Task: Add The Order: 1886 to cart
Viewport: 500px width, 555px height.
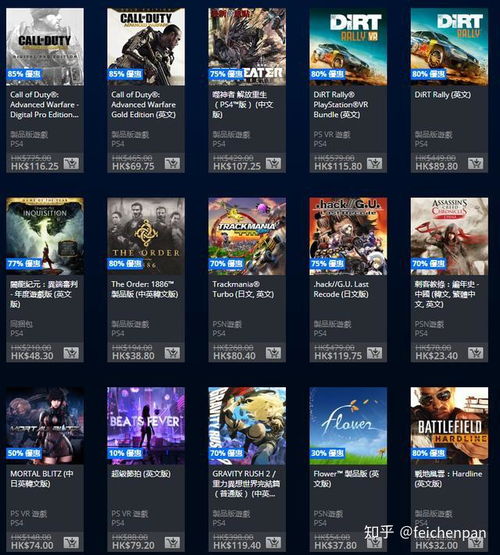Action: [x=172, y=353]
